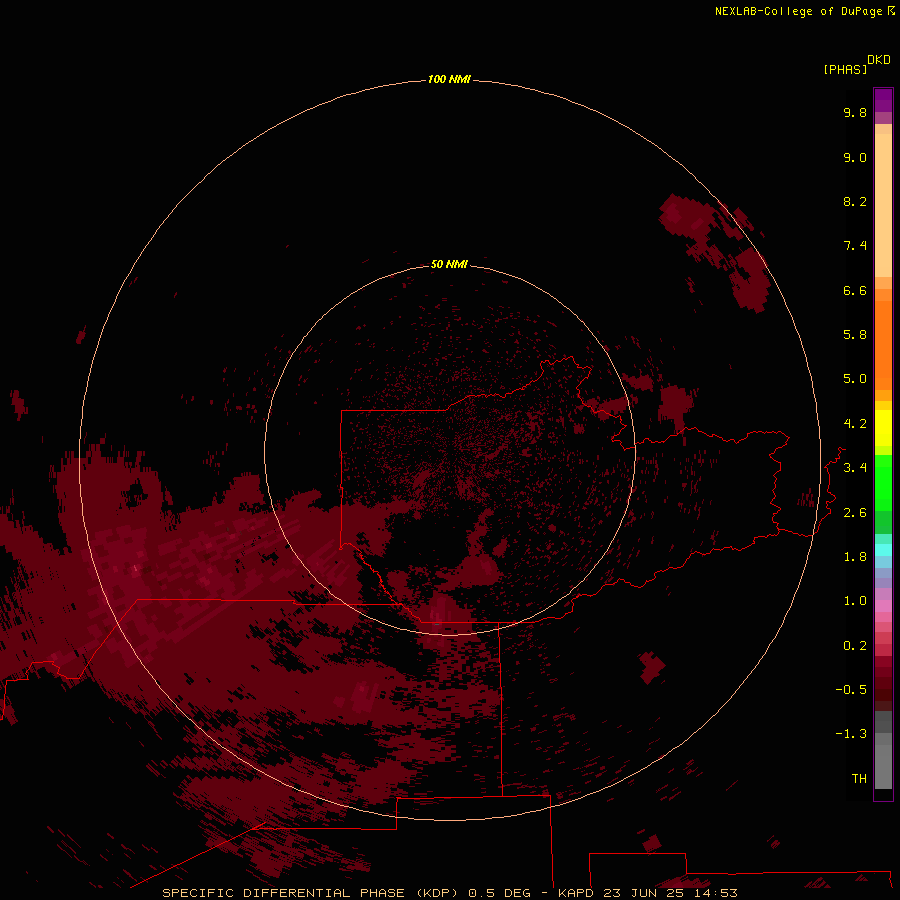Click the 2.6 value on the scale
Viewport: 900px width, 900px height.
point(855,513)
